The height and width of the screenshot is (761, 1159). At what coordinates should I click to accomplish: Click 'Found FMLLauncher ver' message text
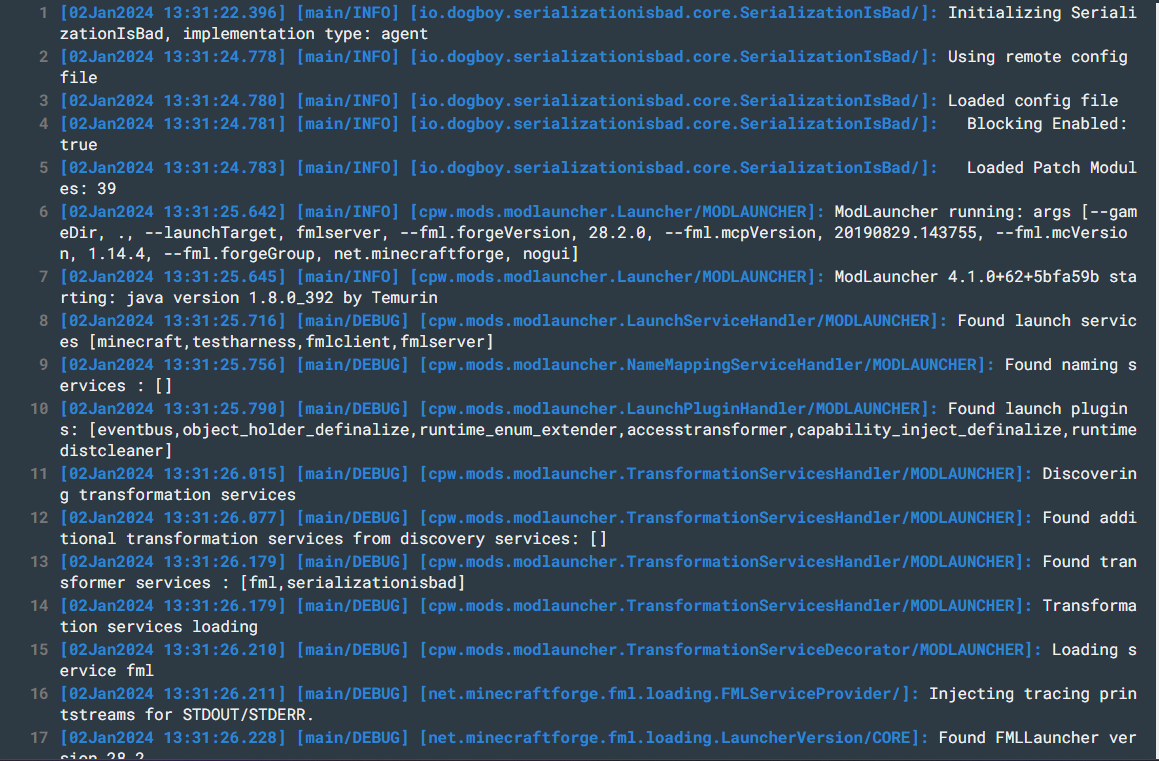point(1038,737)
